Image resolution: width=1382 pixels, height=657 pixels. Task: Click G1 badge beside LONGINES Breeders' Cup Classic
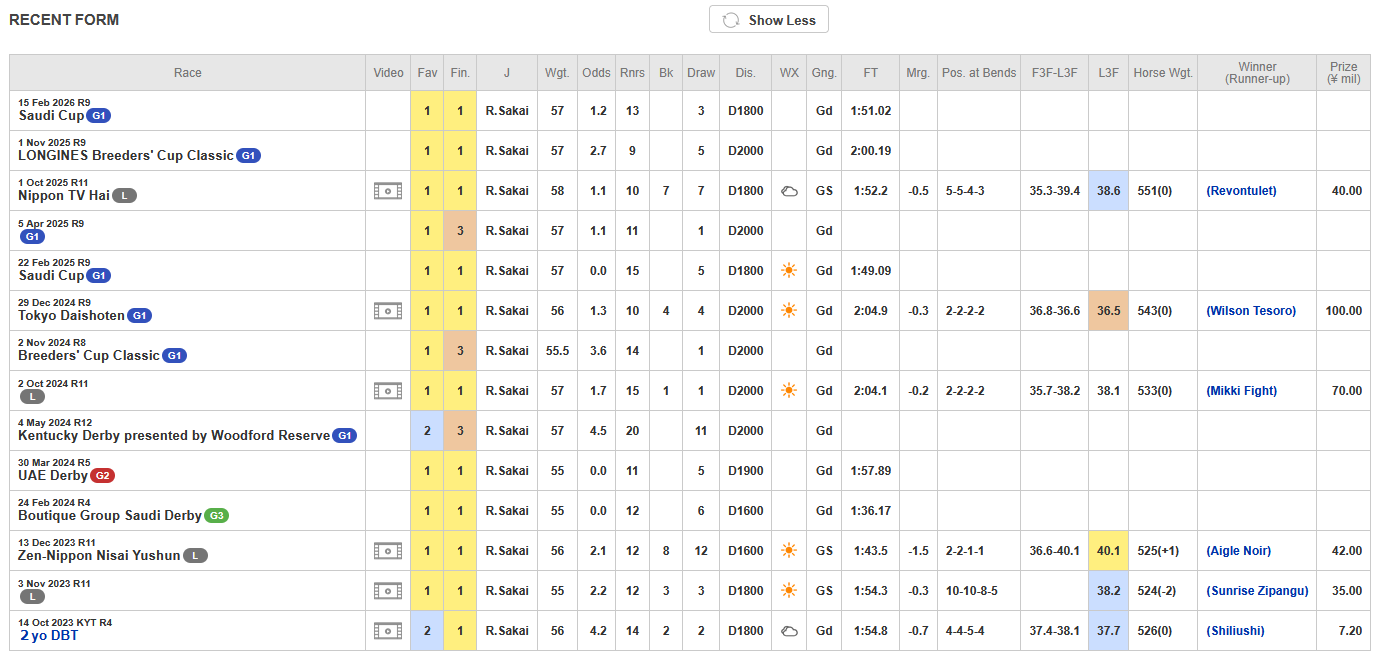click(x=248, y=156)
